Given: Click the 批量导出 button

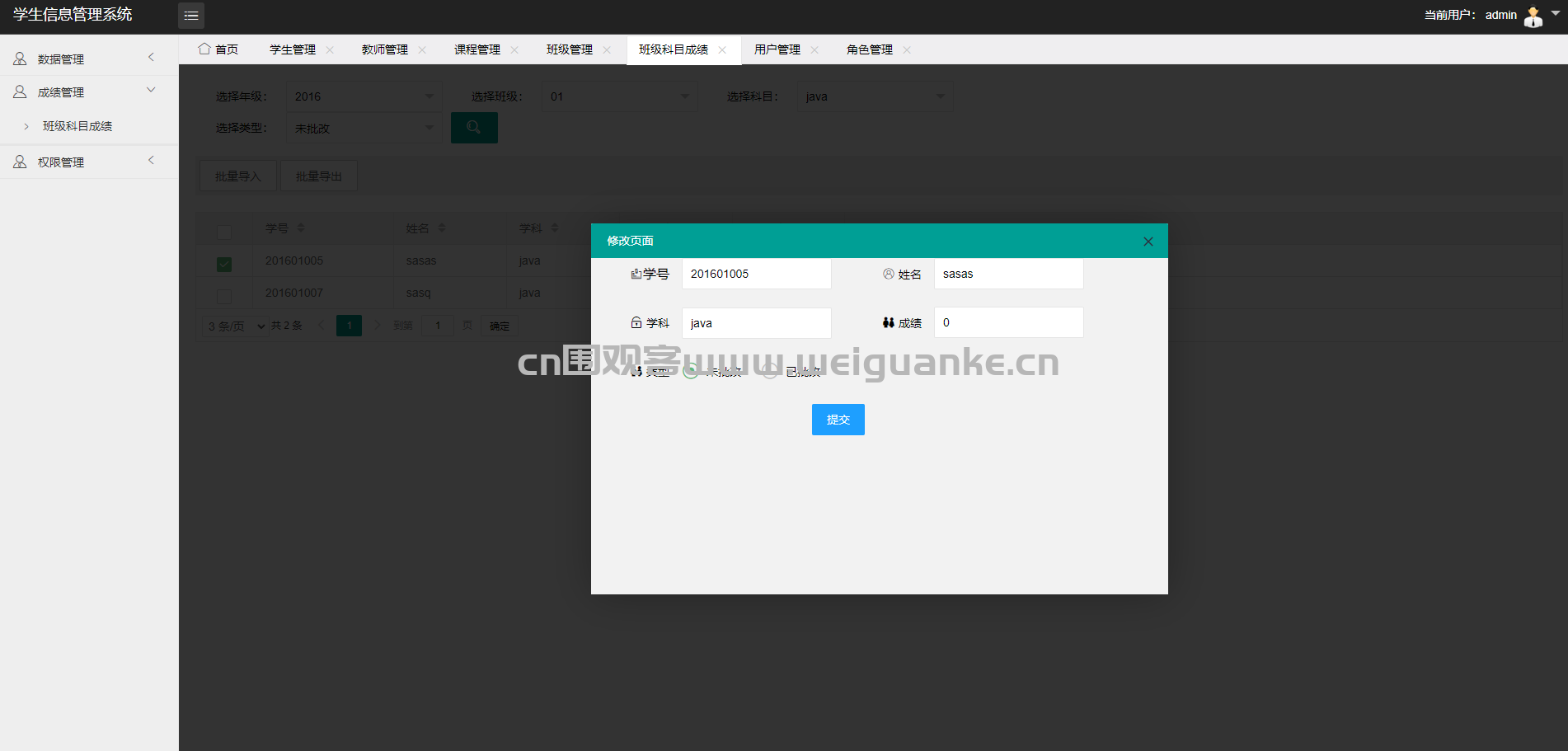Looking at the screenshot, I should (x=319, y=176).
